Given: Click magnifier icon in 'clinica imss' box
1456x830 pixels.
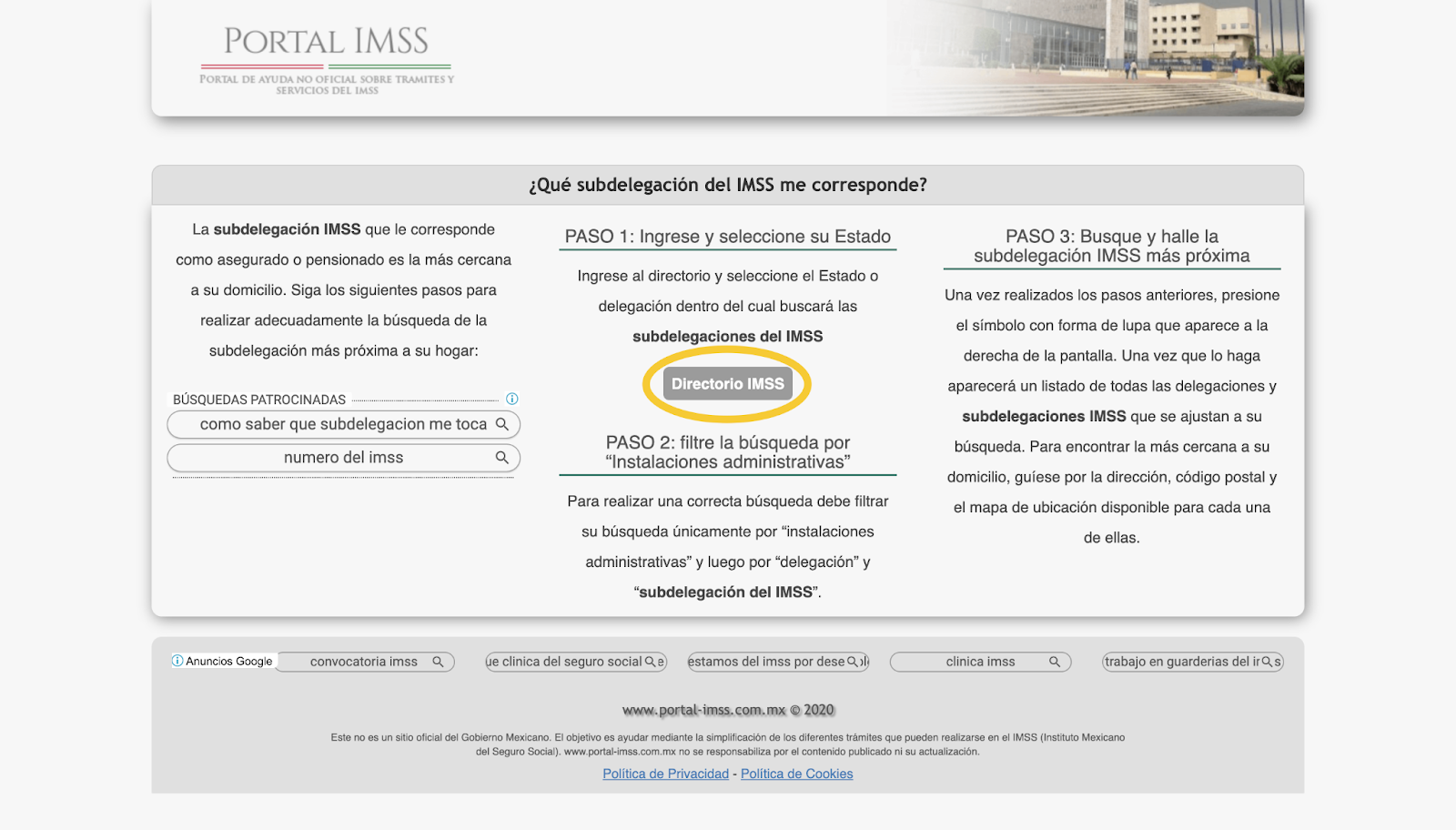Looking at the screenshot, I should [x=1054, y=662].
